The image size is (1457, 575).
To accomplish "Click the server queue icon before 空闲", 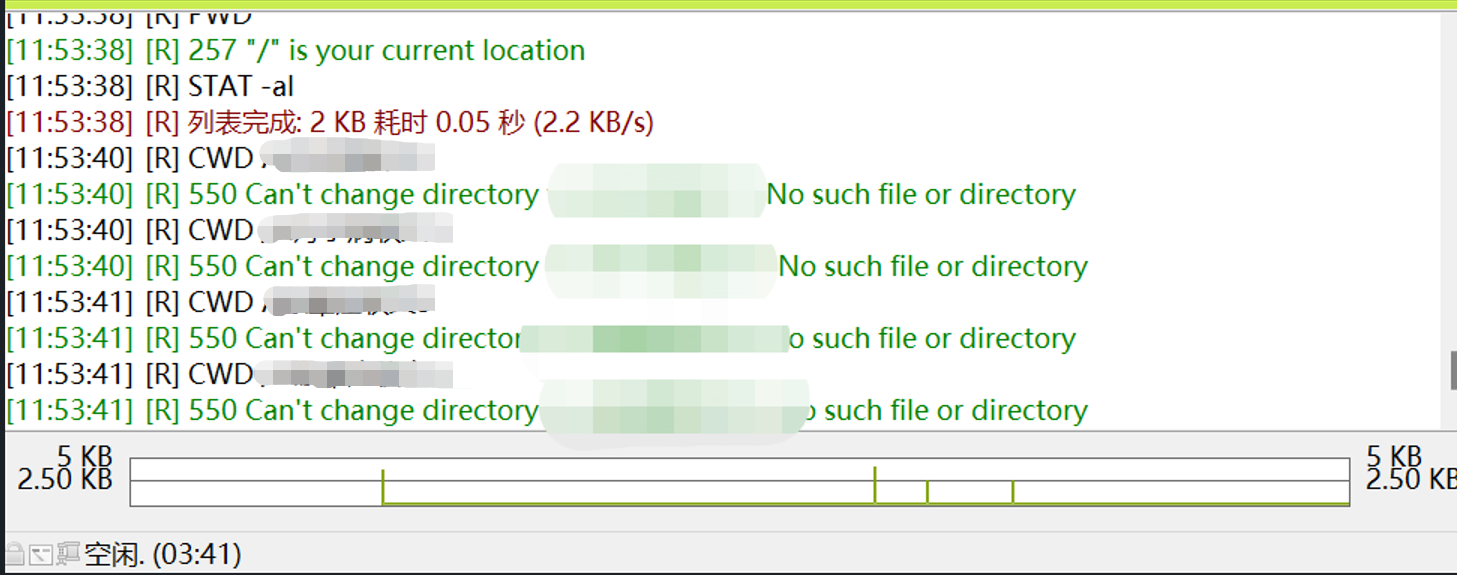I will point(68,553).
